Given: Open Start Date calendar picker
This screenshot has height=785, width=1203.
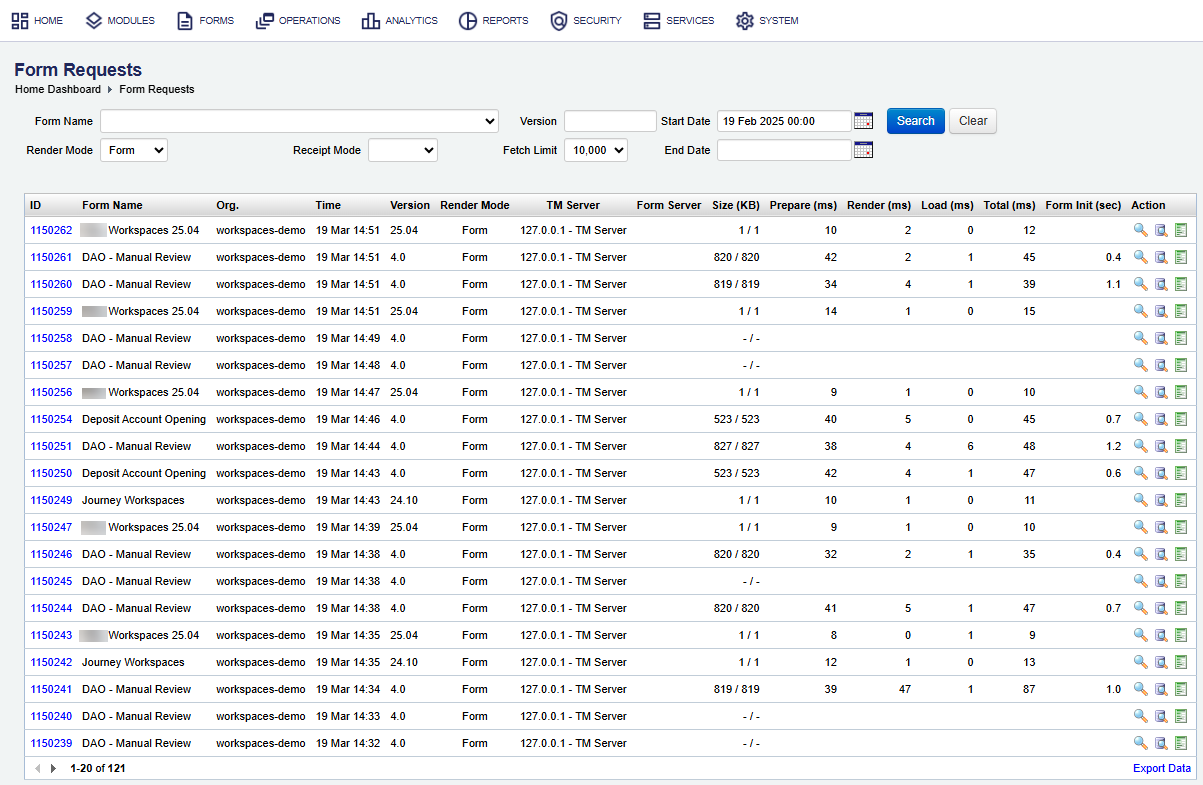Looking at the screenshot, I should pyautogui.click(x=864, y=121).
